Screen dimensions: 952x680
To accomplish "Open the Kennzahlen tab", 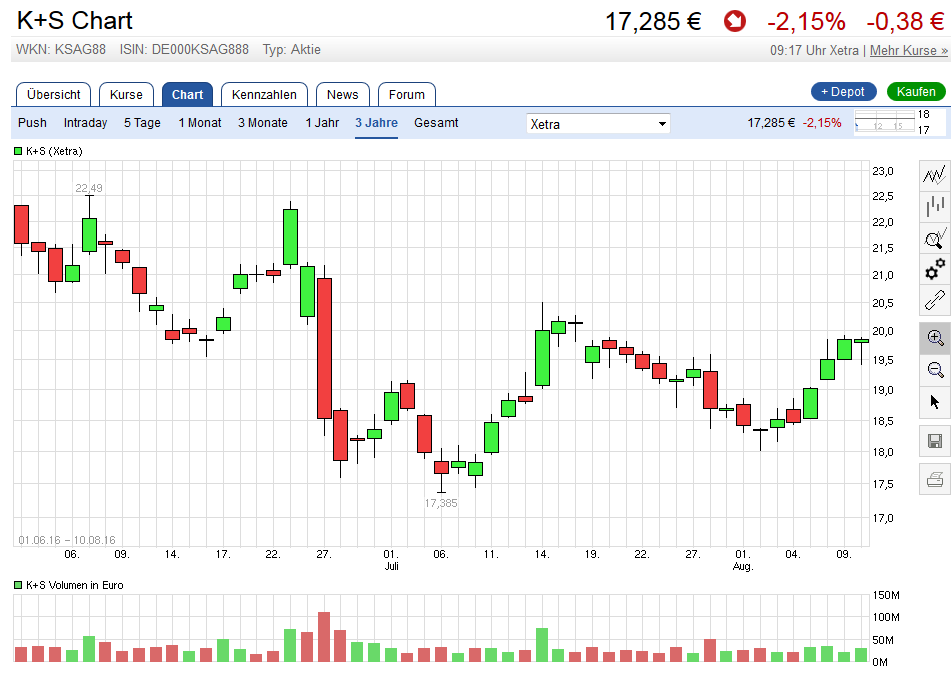I will coord(264,95).
